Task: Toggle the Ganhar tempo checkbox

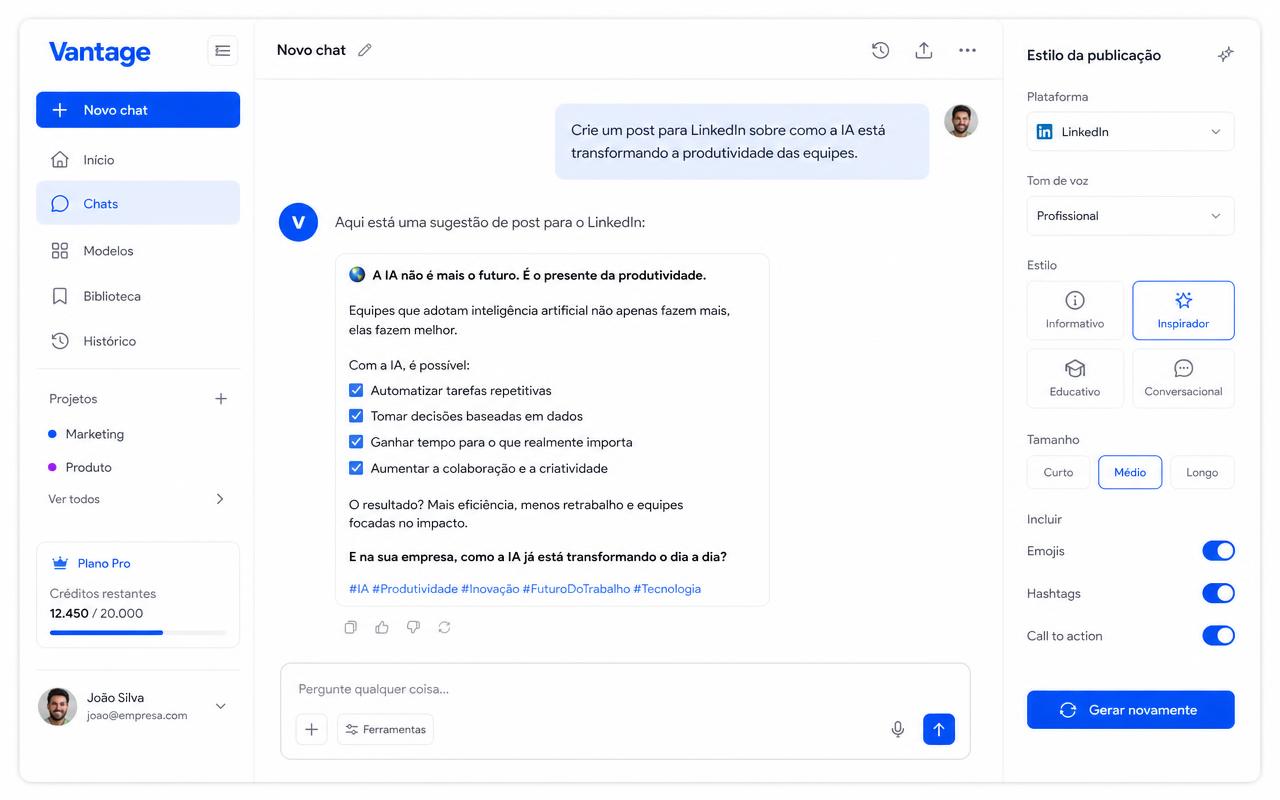Action: click(x=356, y=442)
